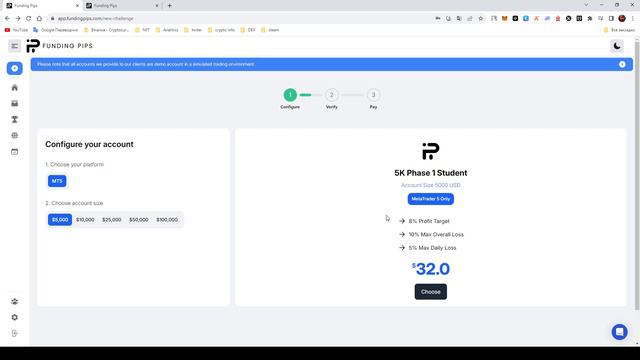
Task: Close the second Funding Pips tab
Action: (157, 6)
